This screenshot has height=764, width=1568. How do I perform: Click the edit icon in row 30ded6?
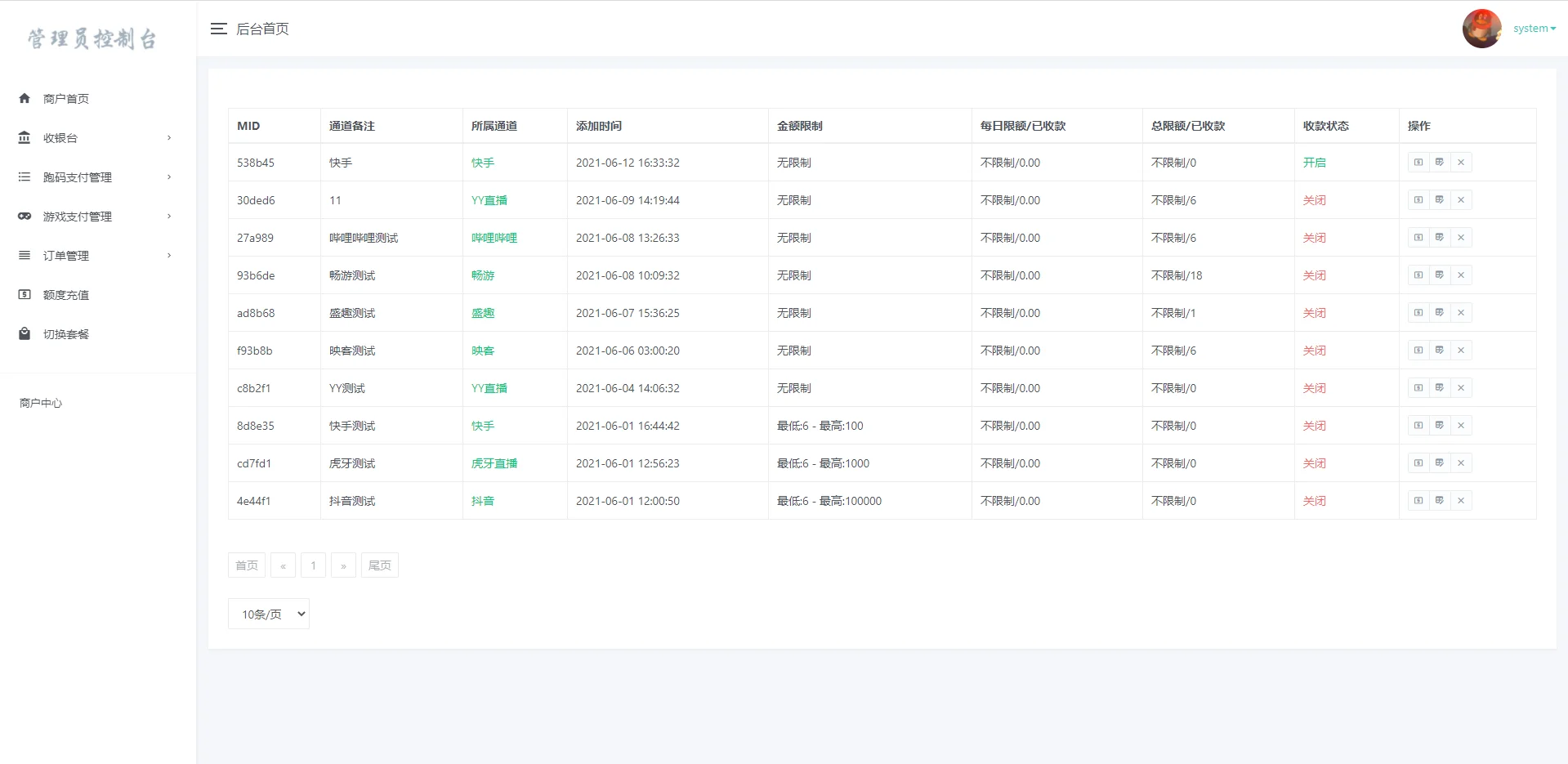(x=1440, y=200)
